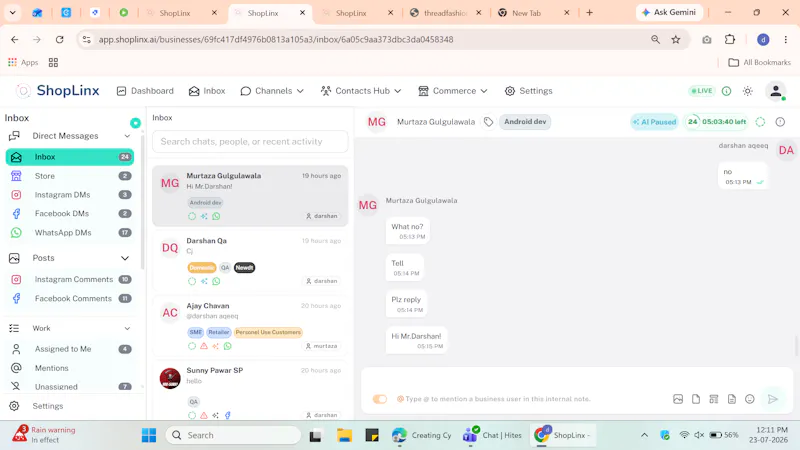
Task: Open Inbox in the top navigation
Action: click(x=207, y=91)
